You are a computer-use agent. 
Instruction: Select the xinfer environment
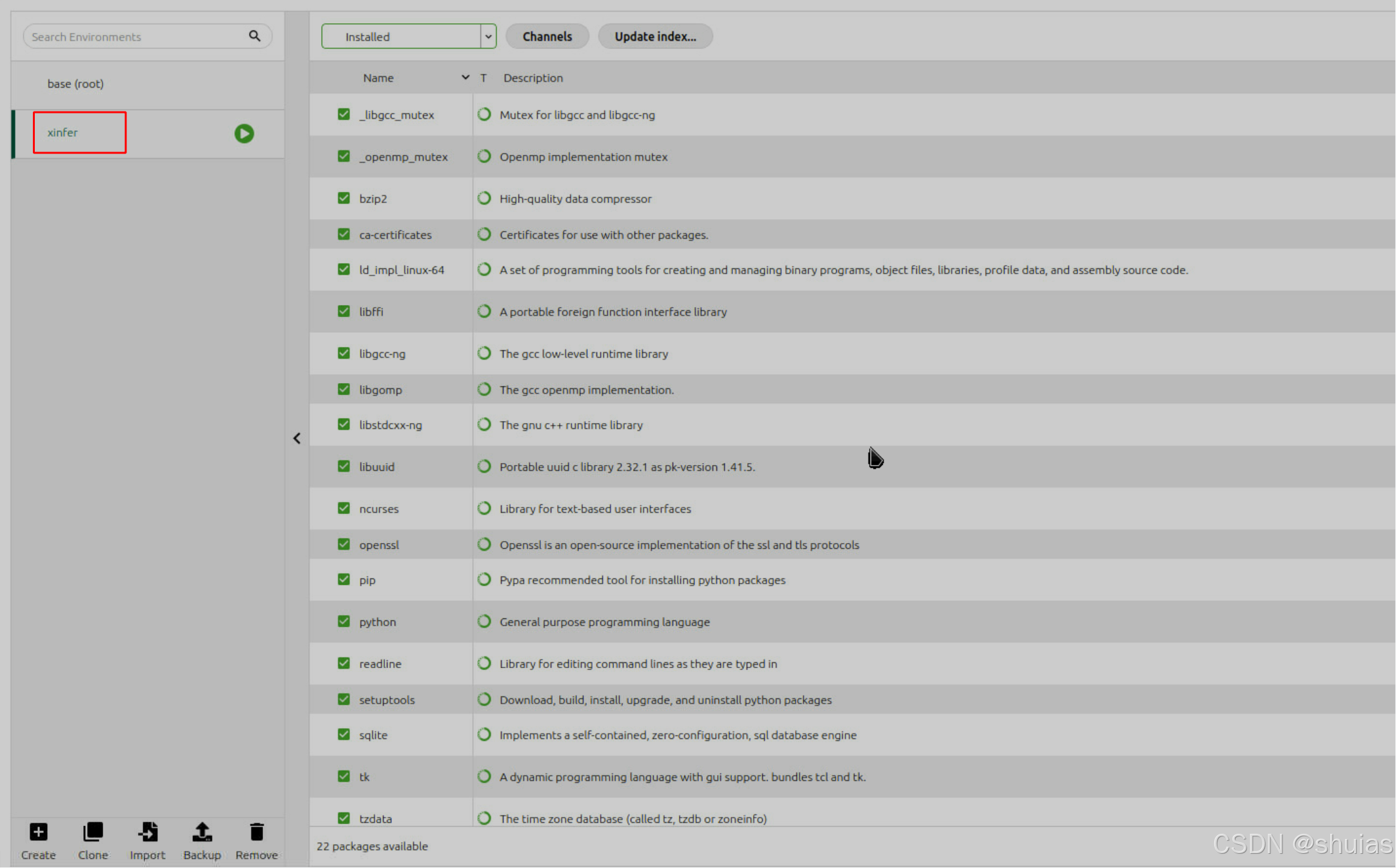click(x=63, y=132)
